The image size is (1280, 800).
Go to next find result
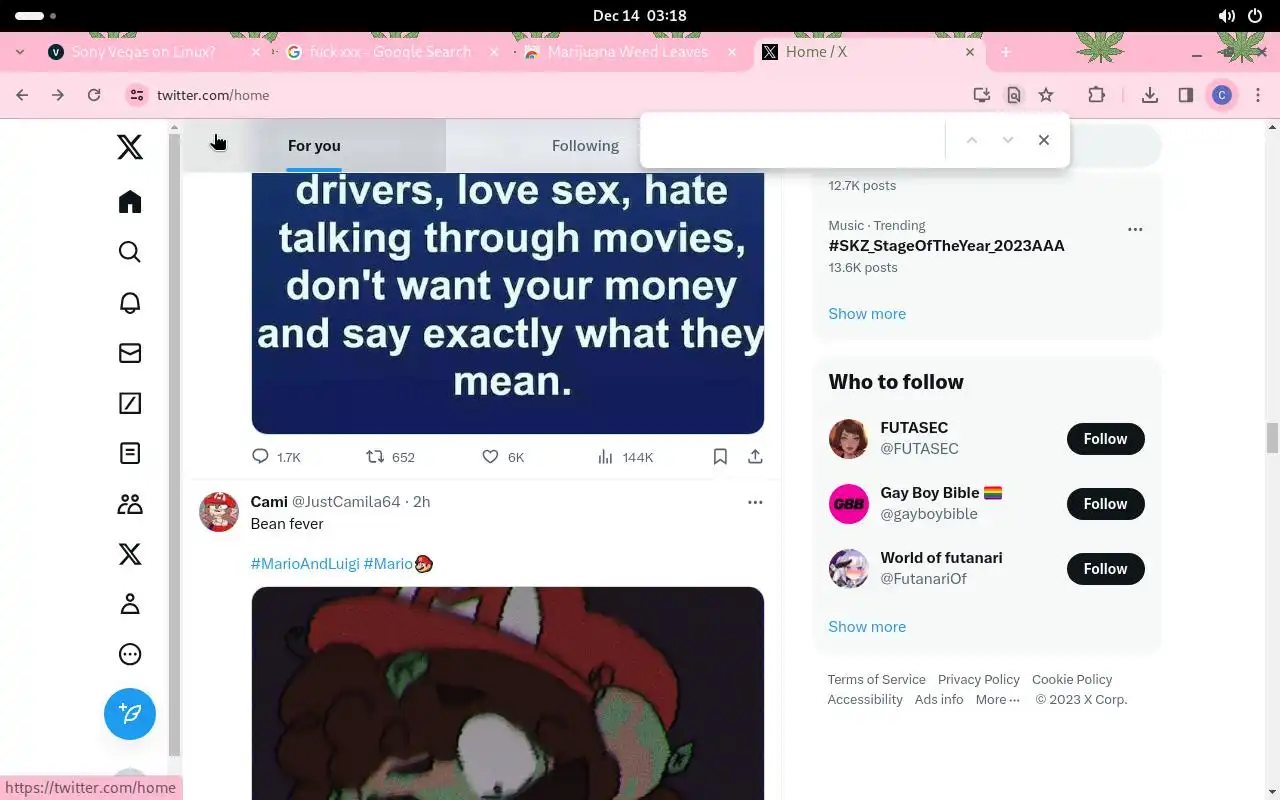tap(1007, 140)
